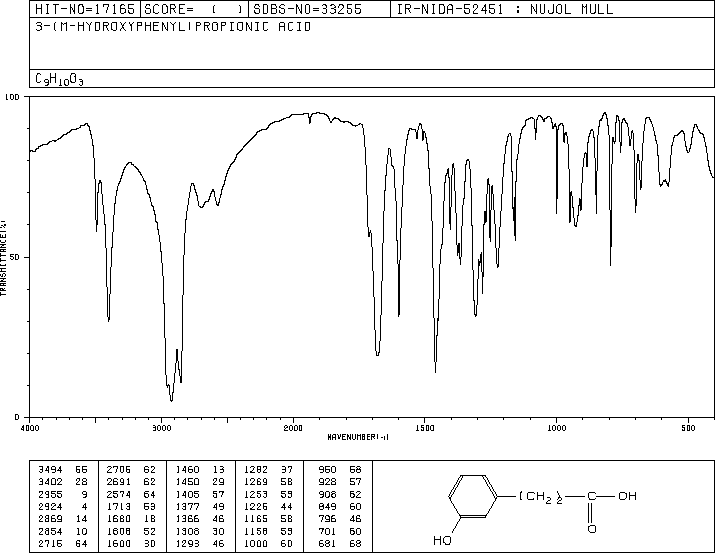Click the 1600 wavenumber cell
The image size is (715, 553).
tap(119, 544)
